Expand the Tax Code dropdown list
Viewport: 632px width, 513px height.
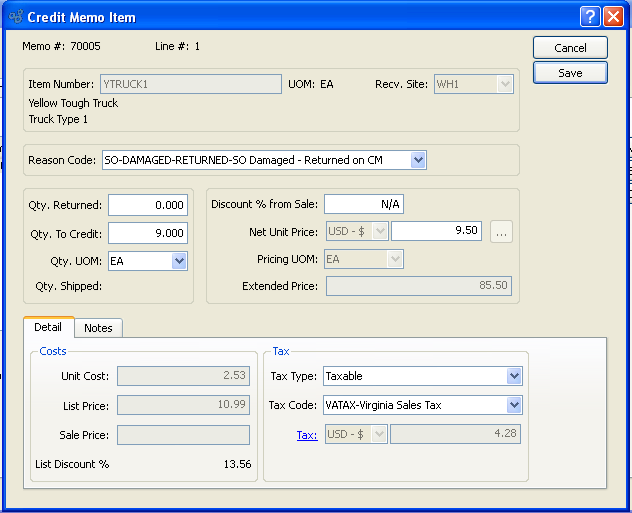click(514, 405)
